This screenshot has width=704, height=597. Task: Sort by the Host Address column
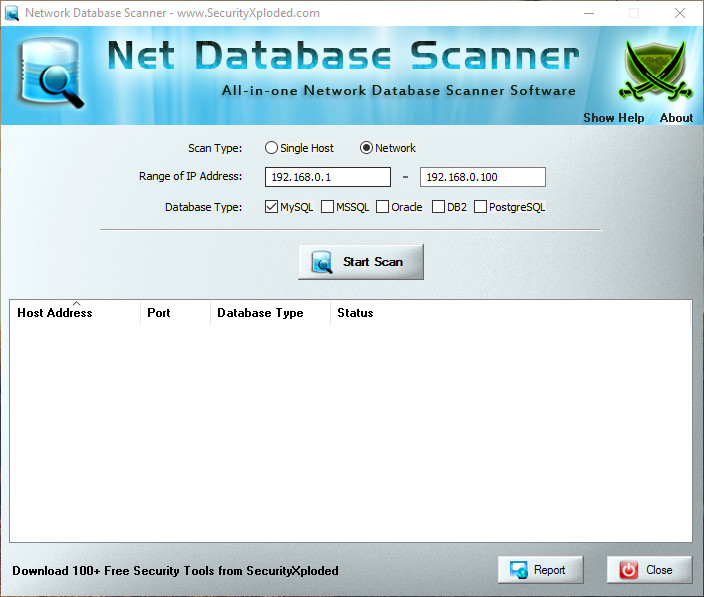tap(75, 313)
